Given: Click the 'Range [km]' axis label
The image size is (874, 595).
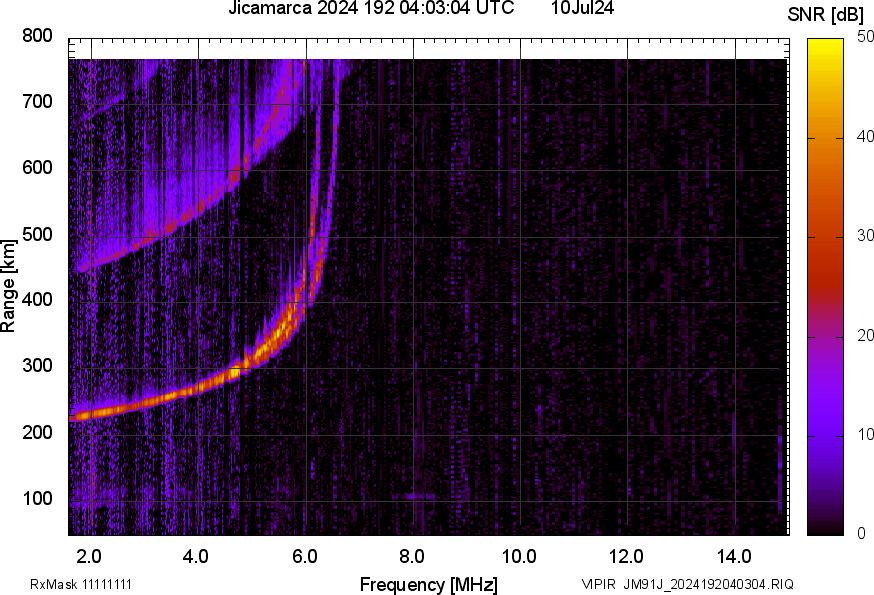Looking at the screenshot, I should [8, 286].
